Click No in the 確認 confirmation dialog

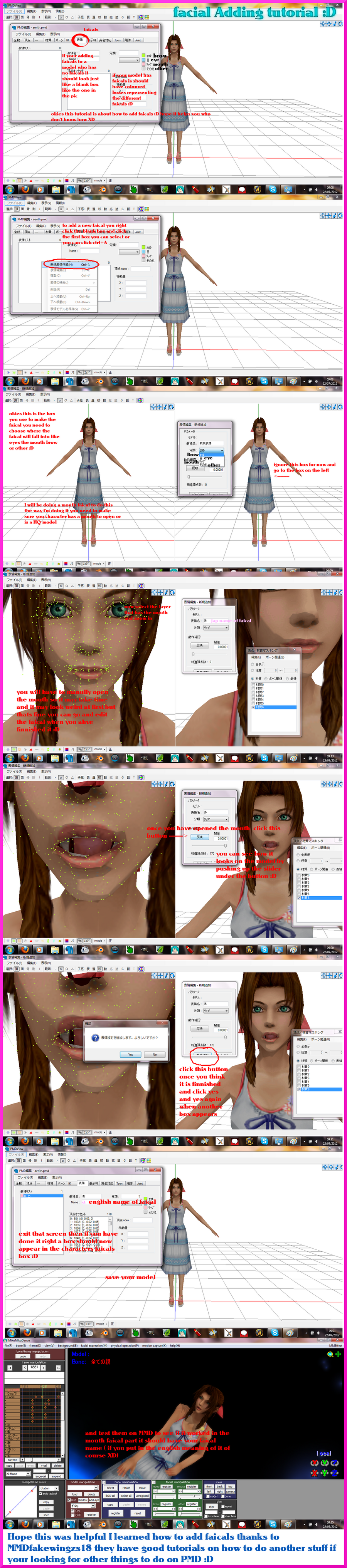point(154,1054)
